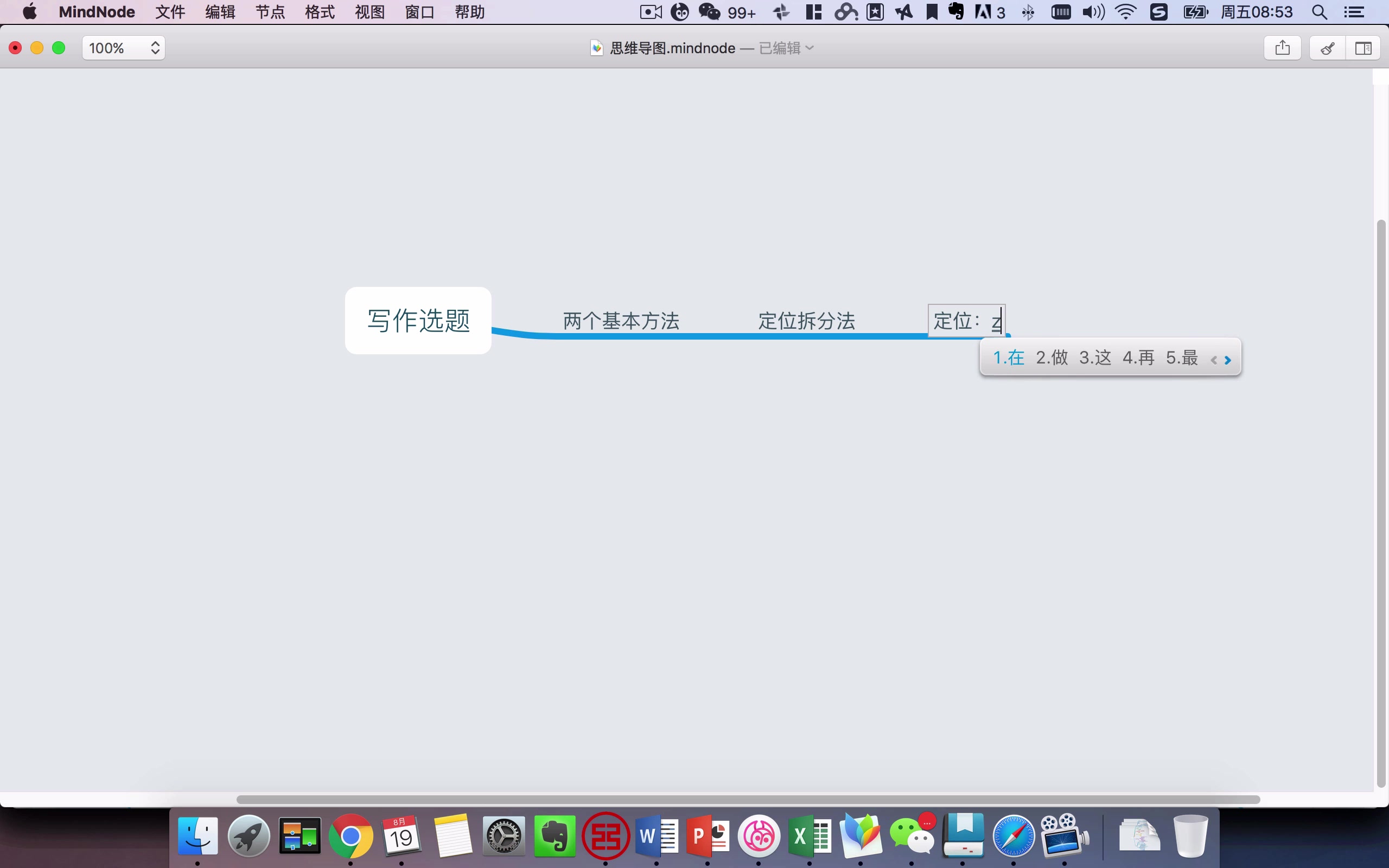The height and width of the screenshot is (868, 1389).
Task: Click the 定位拆分法 branch node
Action: (x=805, y=321)
